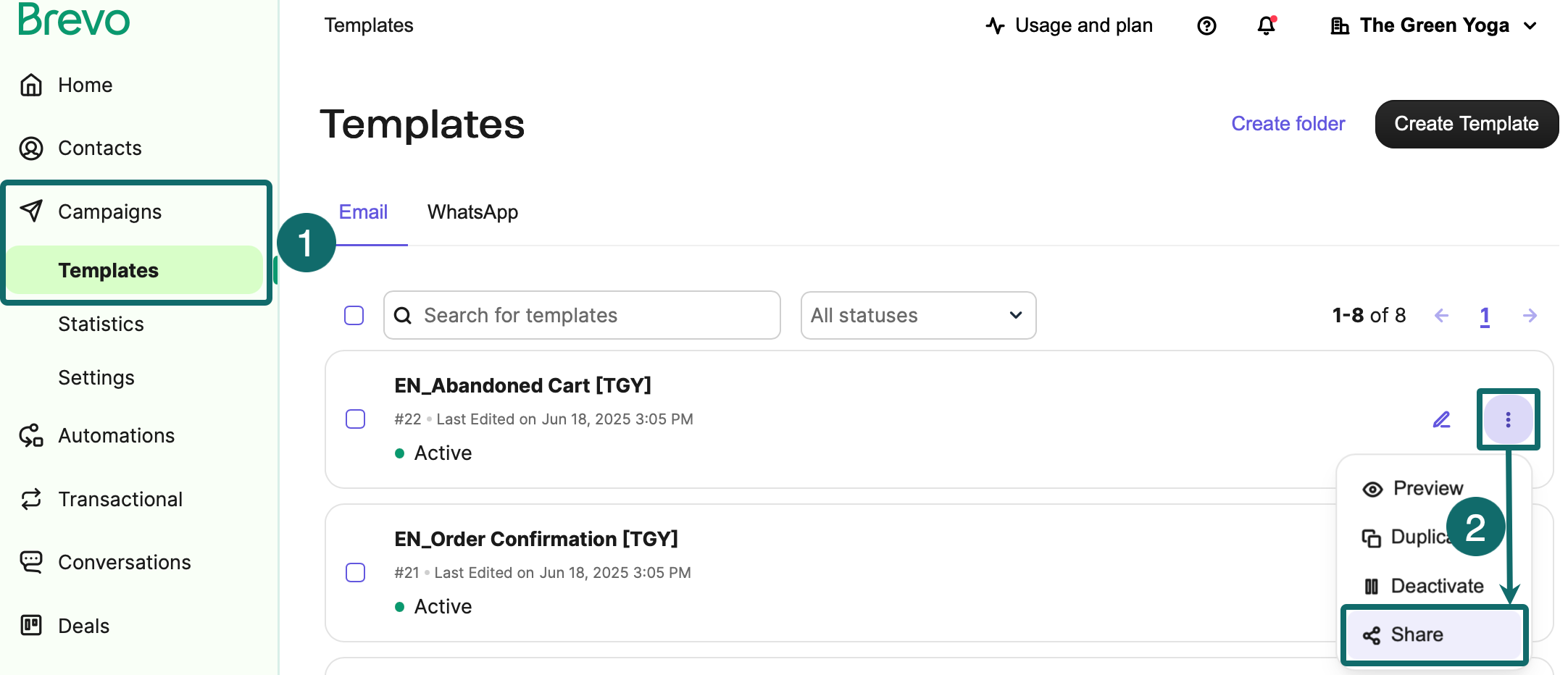Go to previous page arrow
This screenshot has width=1568, height=675.
point(1441,316)
